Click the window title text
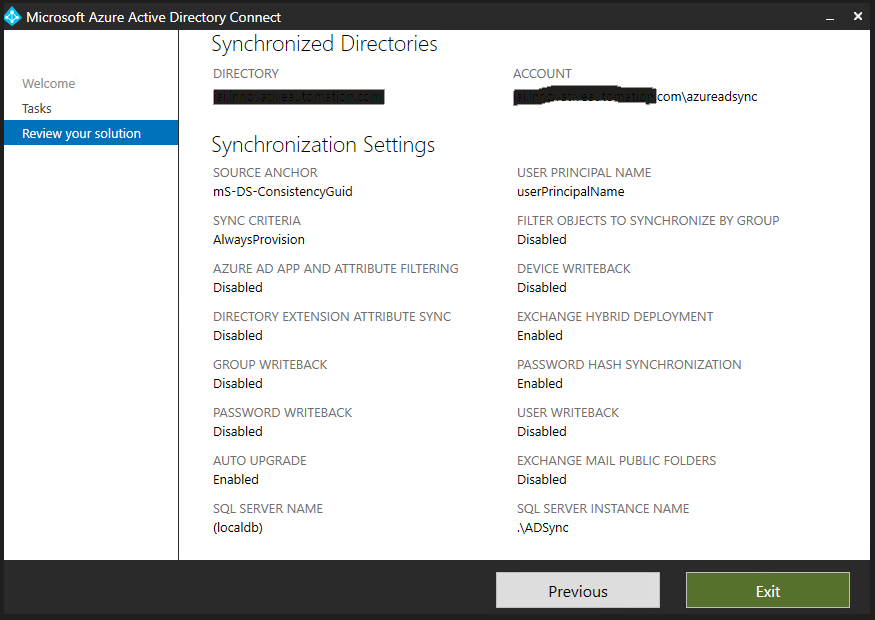875x620 pixels. pyautogui.click(x=153, y=17)
